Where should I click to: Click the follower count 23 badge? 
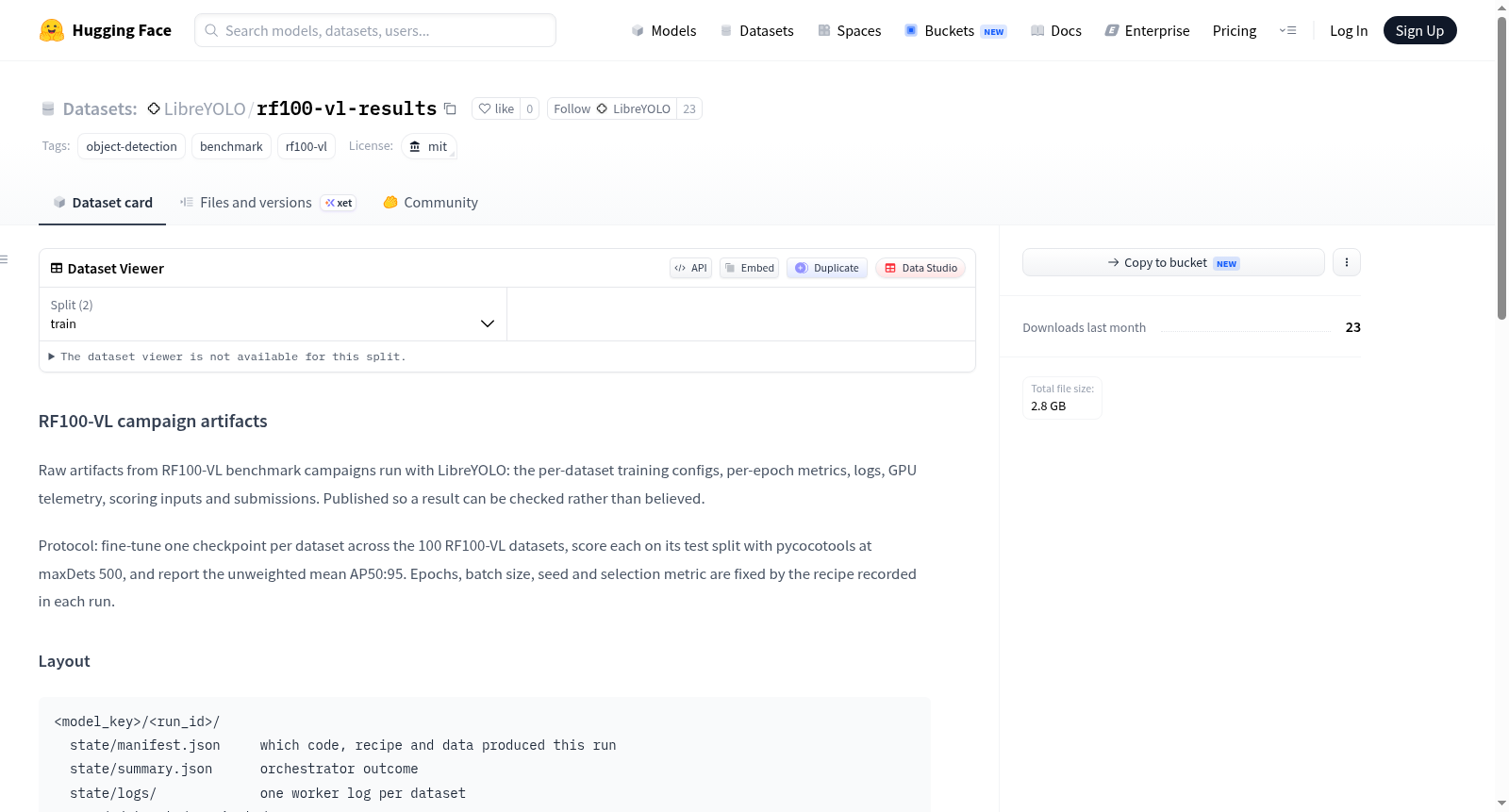coord(689,108)
